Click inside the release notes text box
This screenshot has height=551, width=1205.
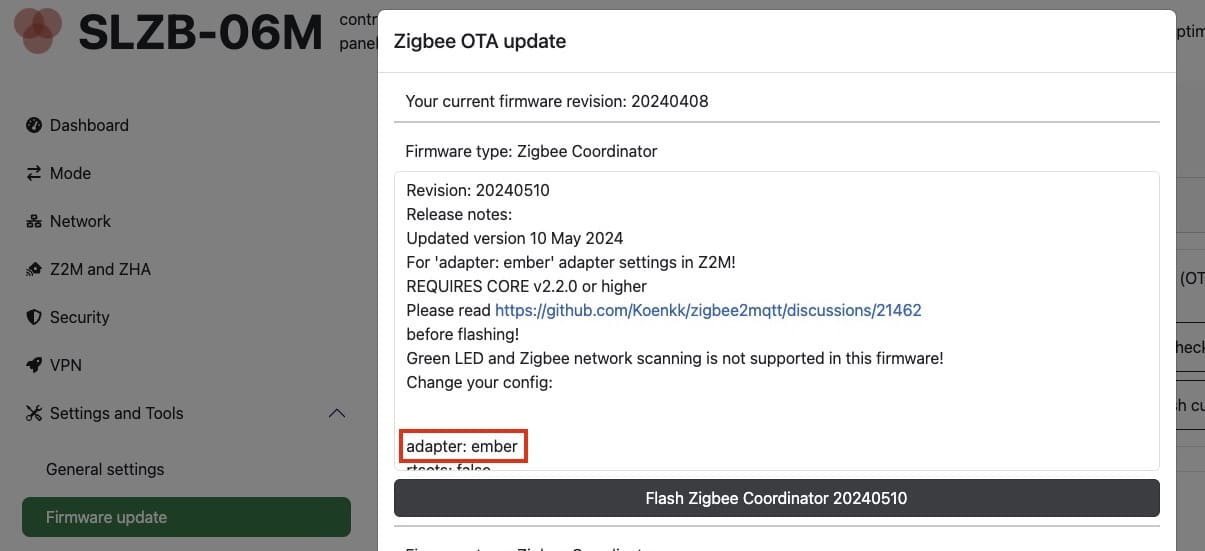pyautogui.click(x=776, y=321)
